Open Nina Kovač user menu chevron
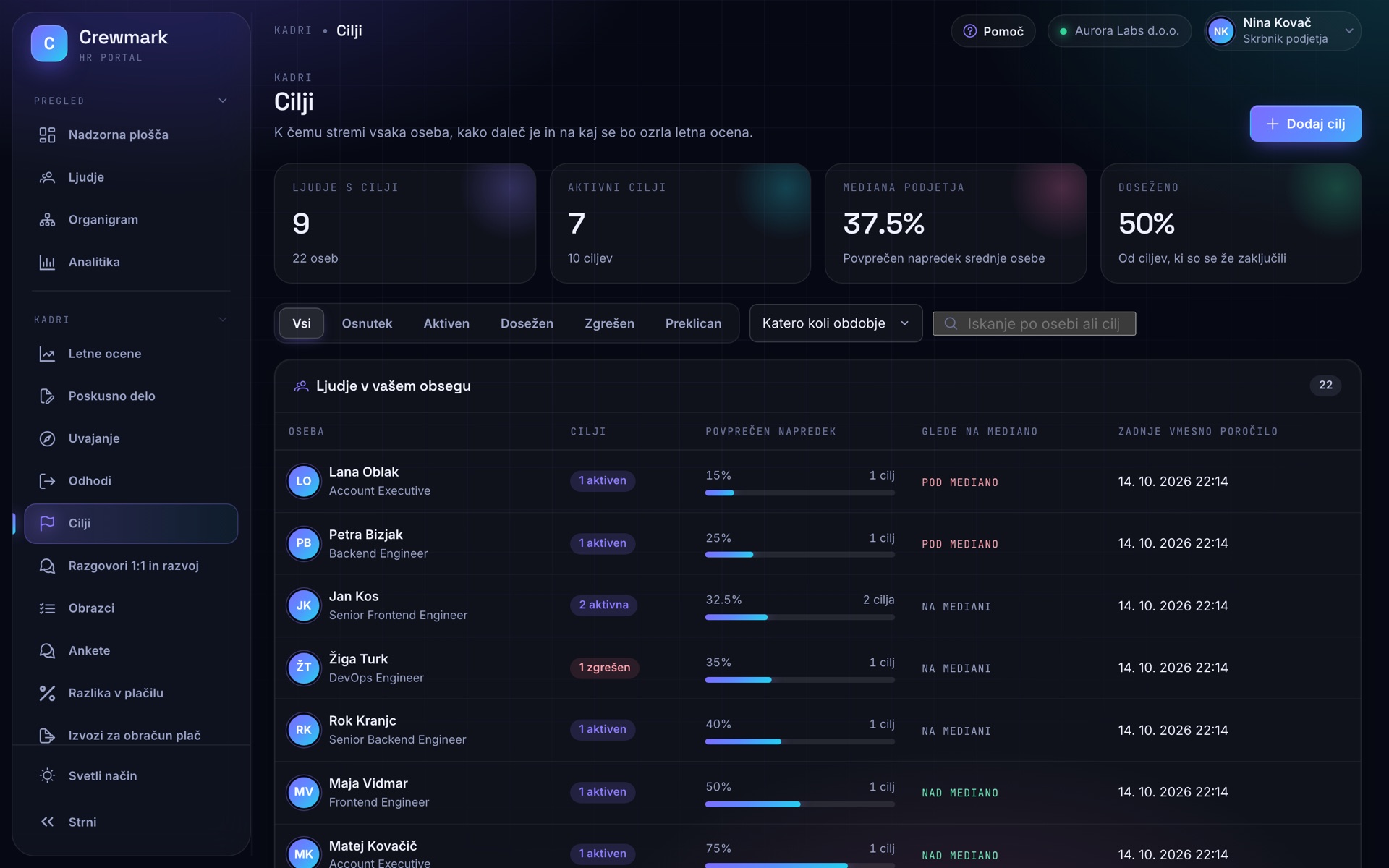 pos(1348,31)
